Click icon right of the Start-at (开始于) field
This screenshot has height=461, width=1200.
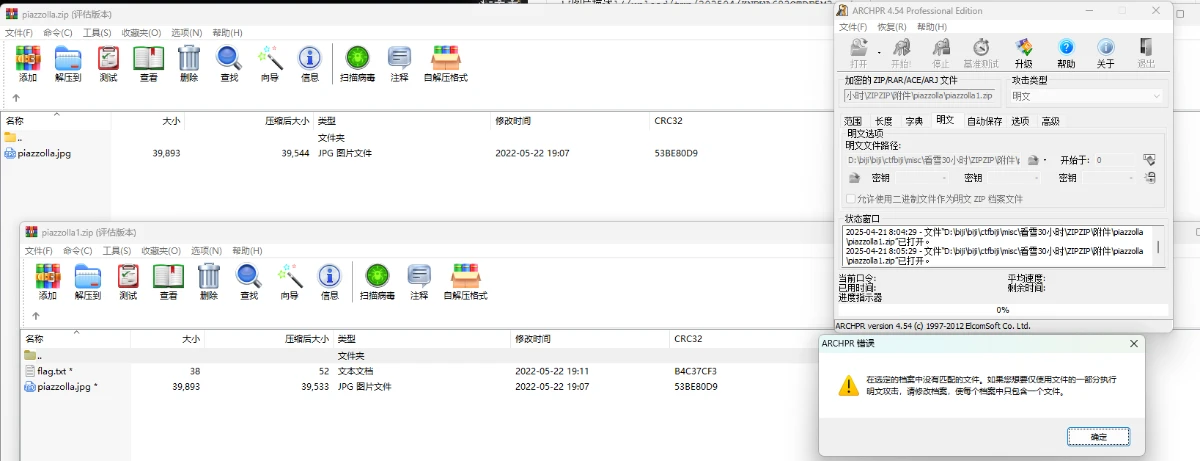point(1150,159)
